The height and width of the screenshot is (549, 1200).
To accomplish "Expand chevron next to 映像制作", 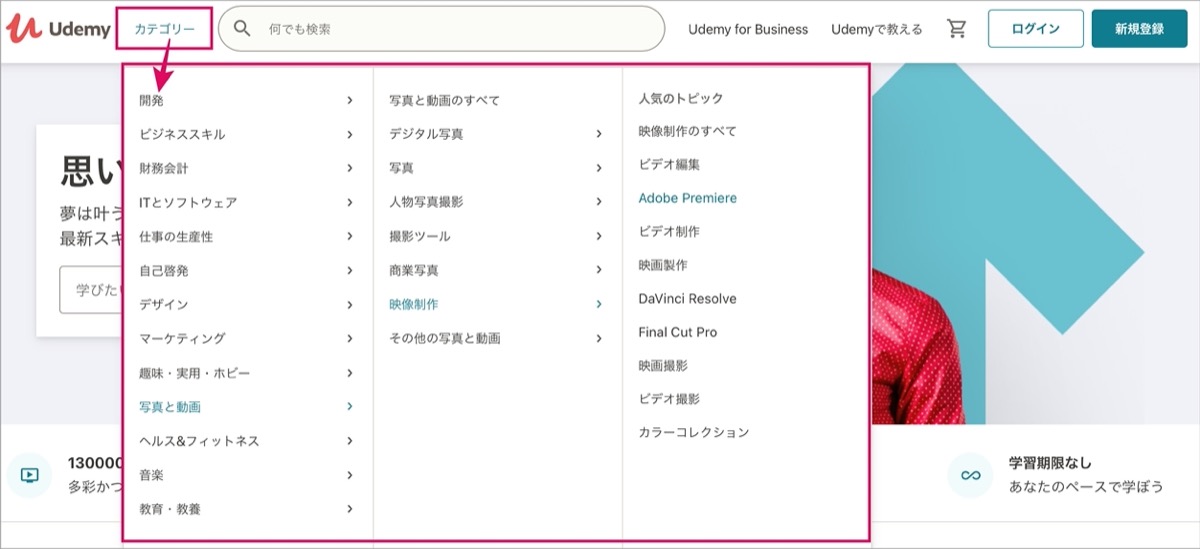I will (x=599, y=304).
